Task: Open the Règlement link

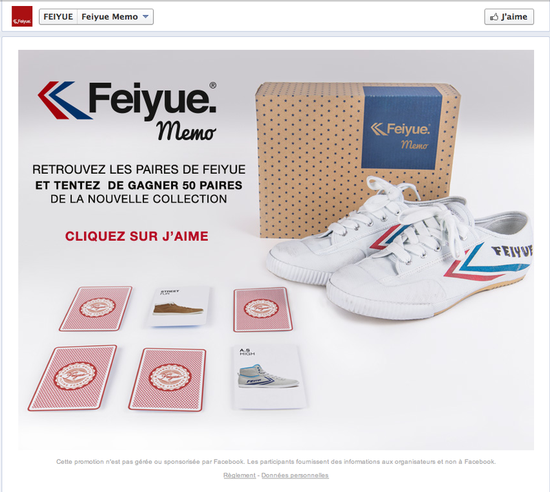Action: tap(240, 475)
